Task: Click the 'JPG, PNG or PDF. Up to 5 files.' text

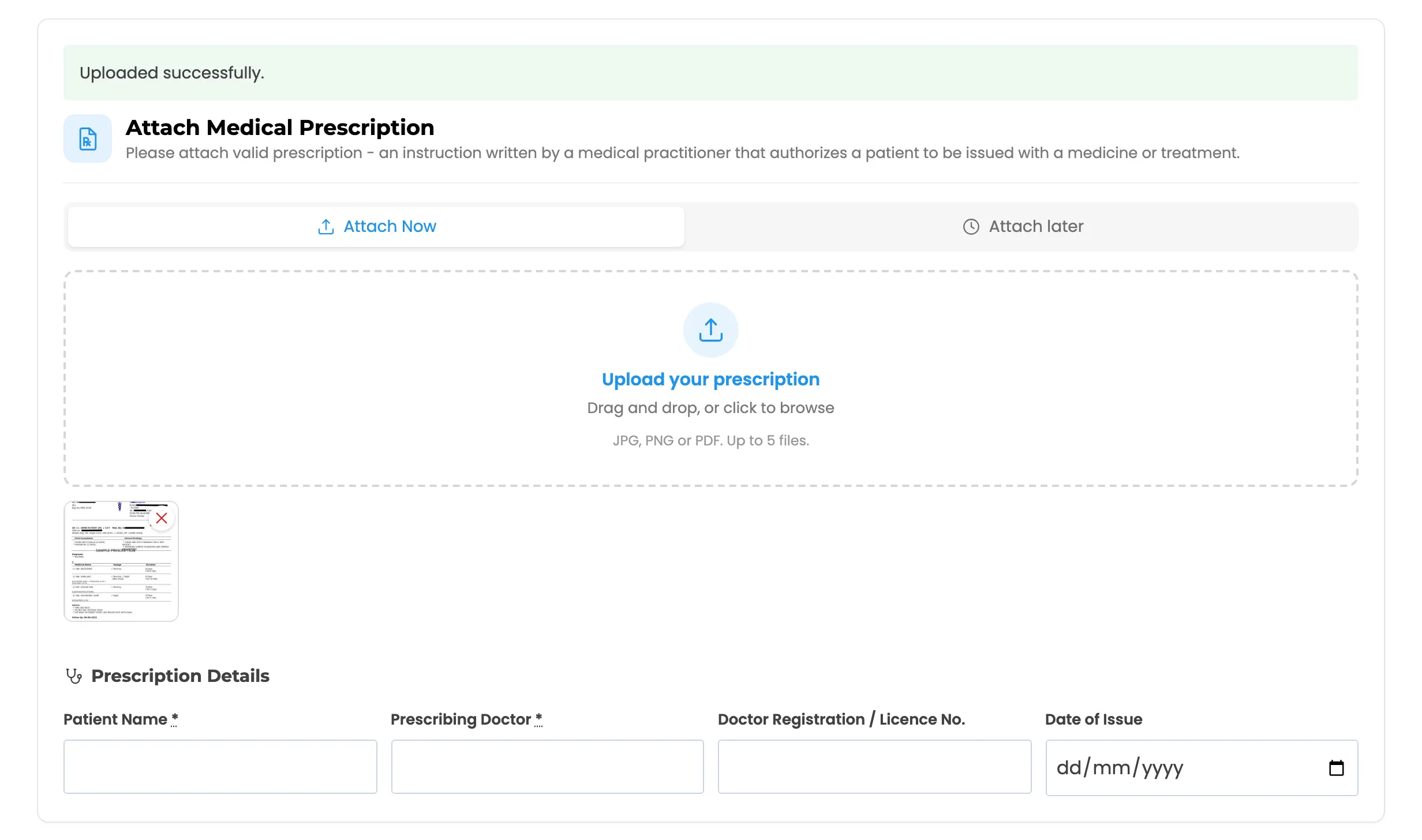Action: coord(710,440)
